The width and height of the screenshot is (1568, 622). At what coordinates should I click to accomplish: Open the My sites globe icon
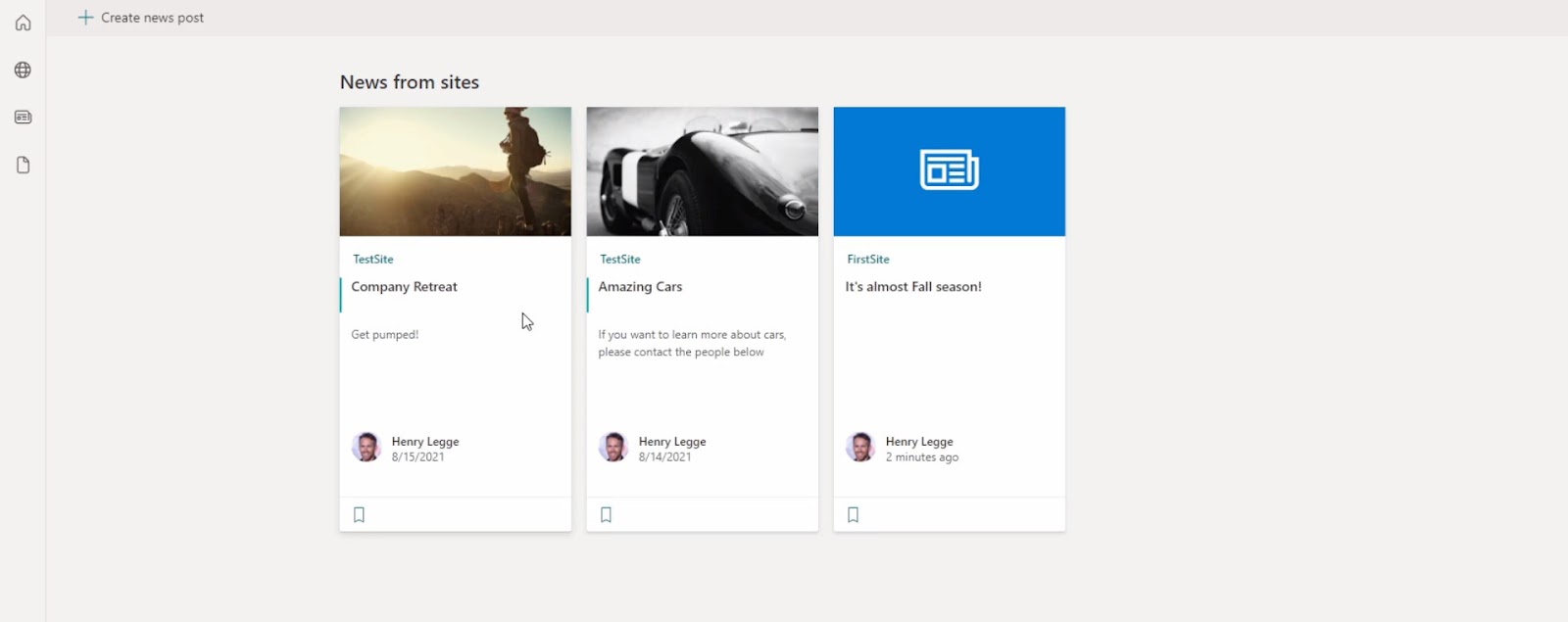(x=23, y=70)
